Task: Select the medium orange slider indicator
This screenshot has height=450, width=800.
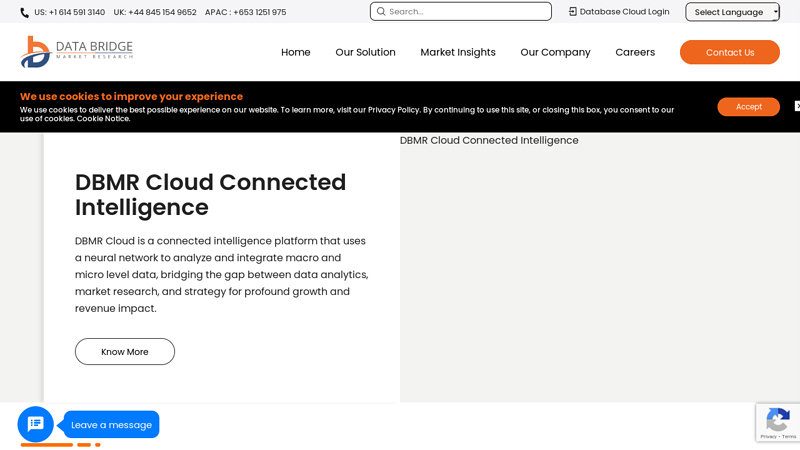Action: (x=84, y=445)
